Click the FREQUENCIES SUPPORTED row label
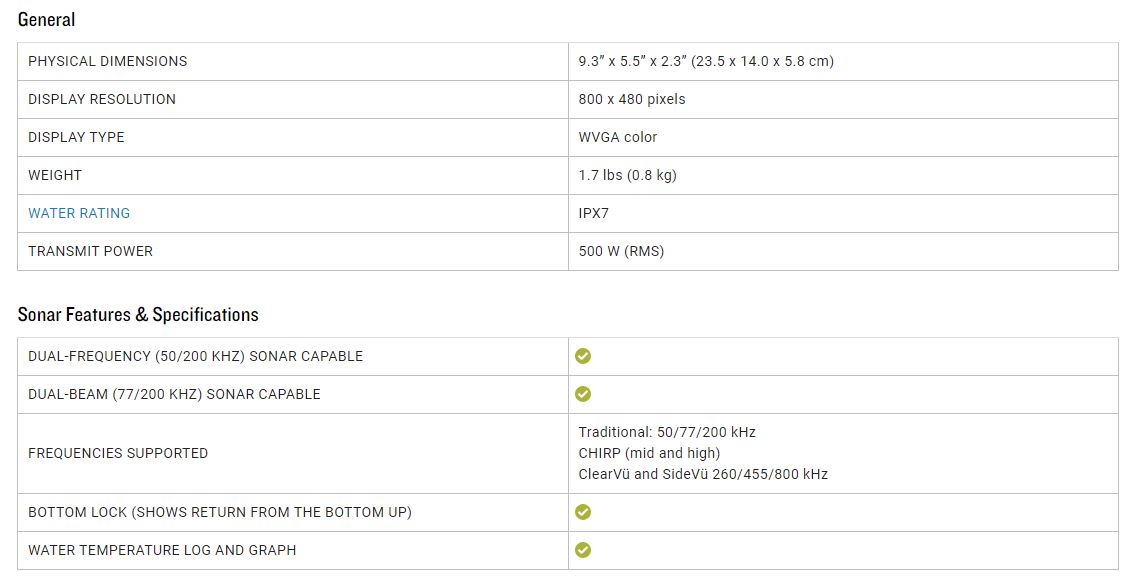This screenshot has height=582, width=1131. point(118,453)
